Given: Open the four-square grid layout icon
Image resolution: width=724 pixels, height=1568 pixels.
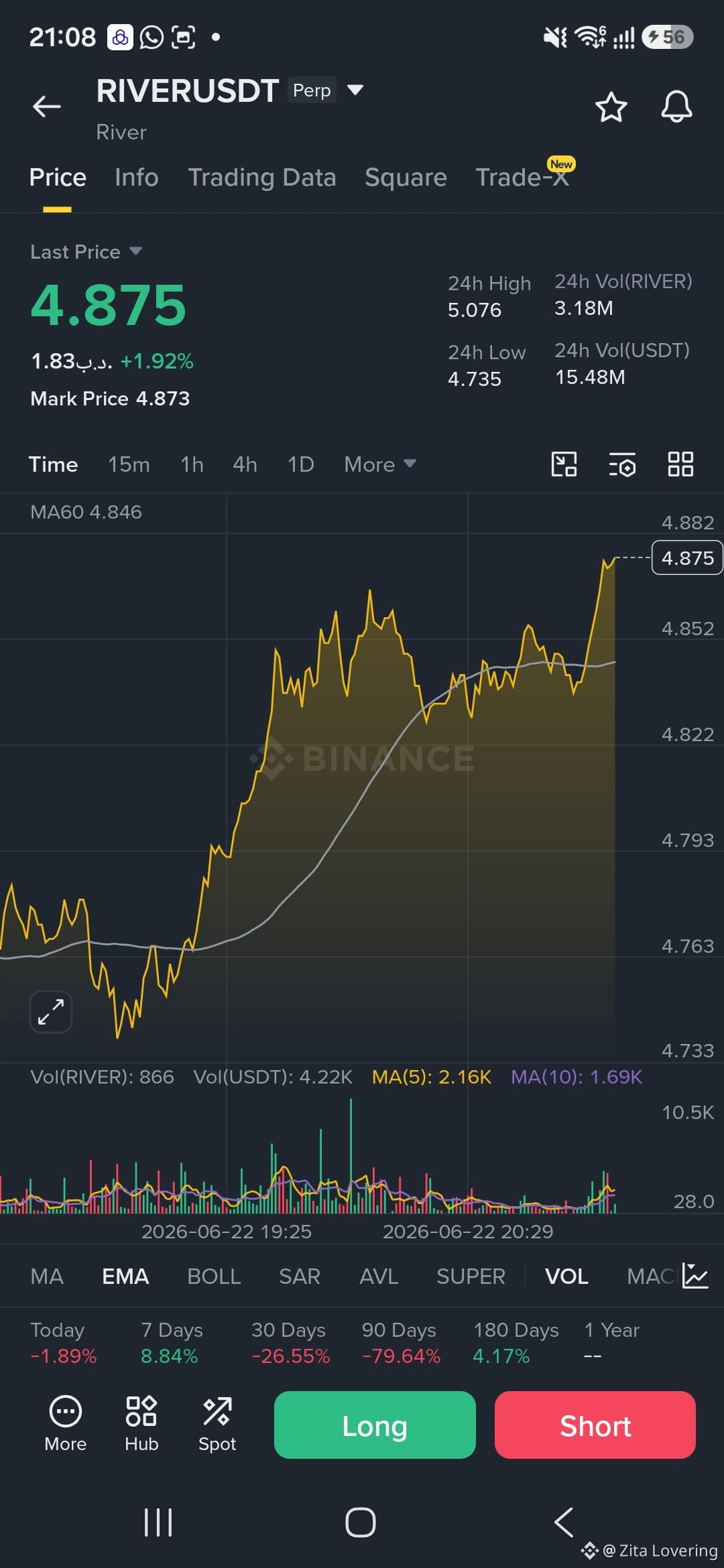Looking at the screenshot, I should click(x=680, y=464).
